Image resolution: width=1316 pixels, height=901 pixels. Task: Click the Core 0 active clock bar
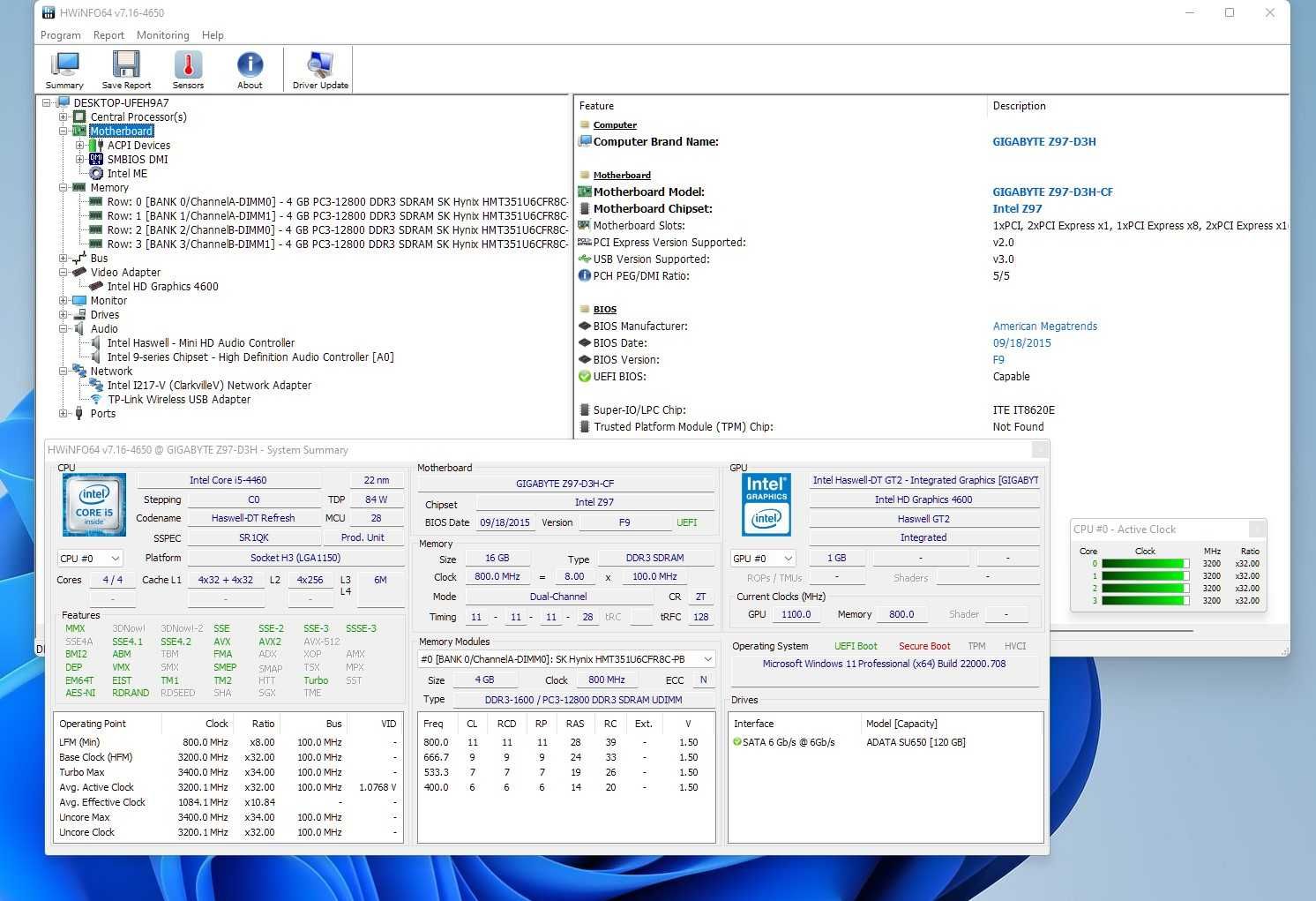[1146, 563]
